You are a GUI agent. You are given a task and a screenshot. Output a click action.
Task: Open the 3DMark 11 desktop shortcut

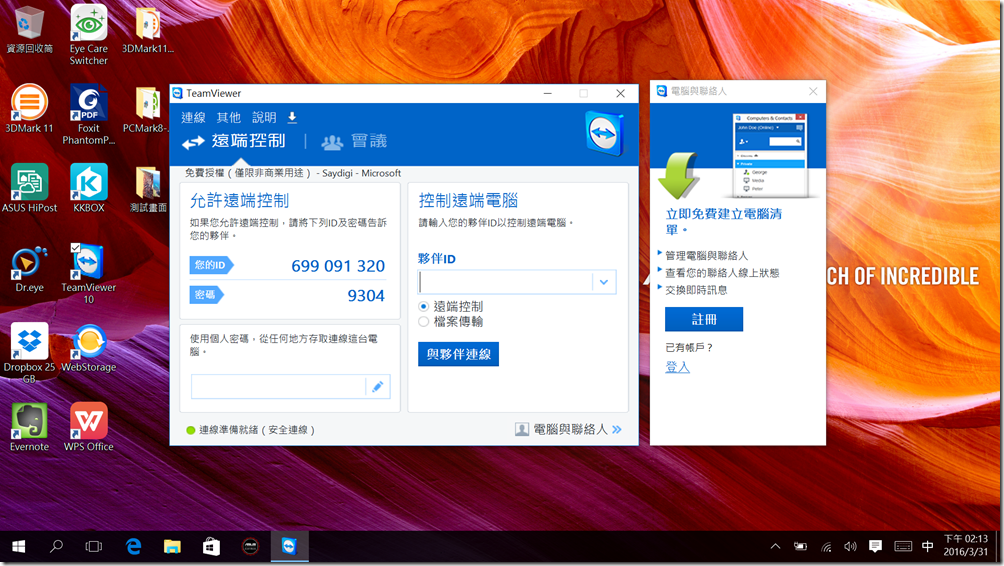pyautogui.click(x=29, y=109)
